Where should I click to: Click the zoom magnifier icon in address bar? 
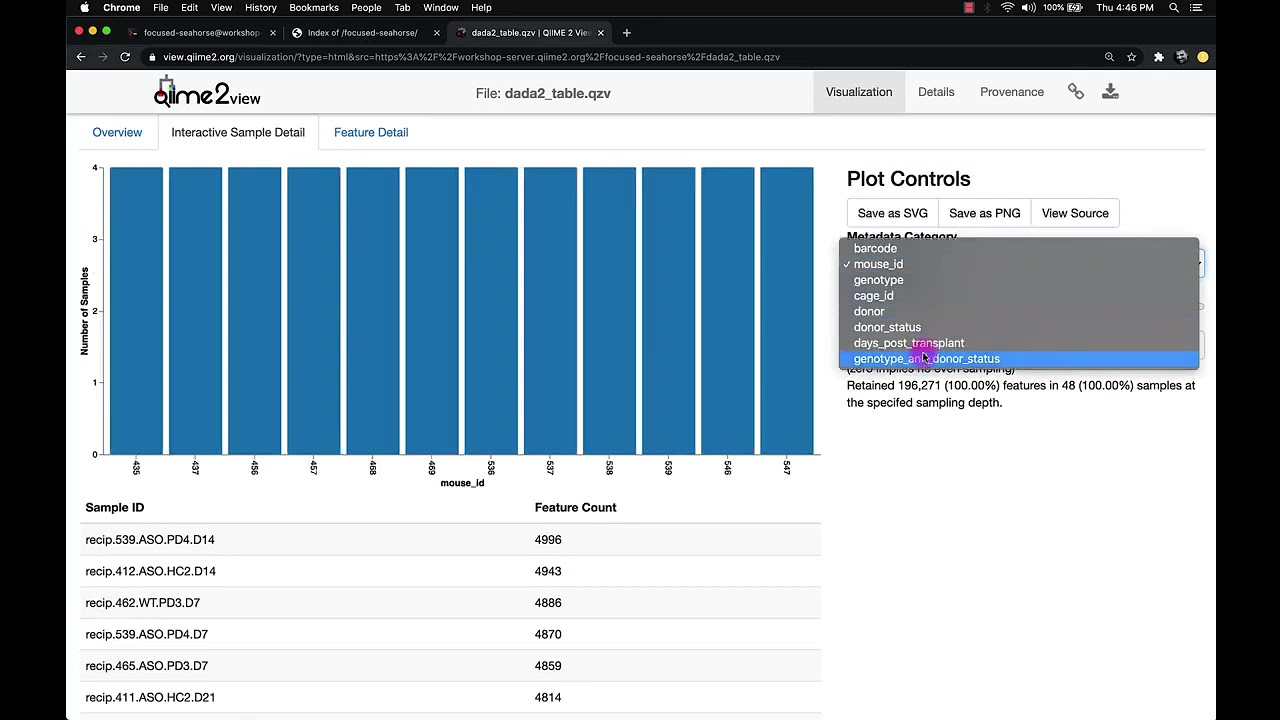[1109, 57]
